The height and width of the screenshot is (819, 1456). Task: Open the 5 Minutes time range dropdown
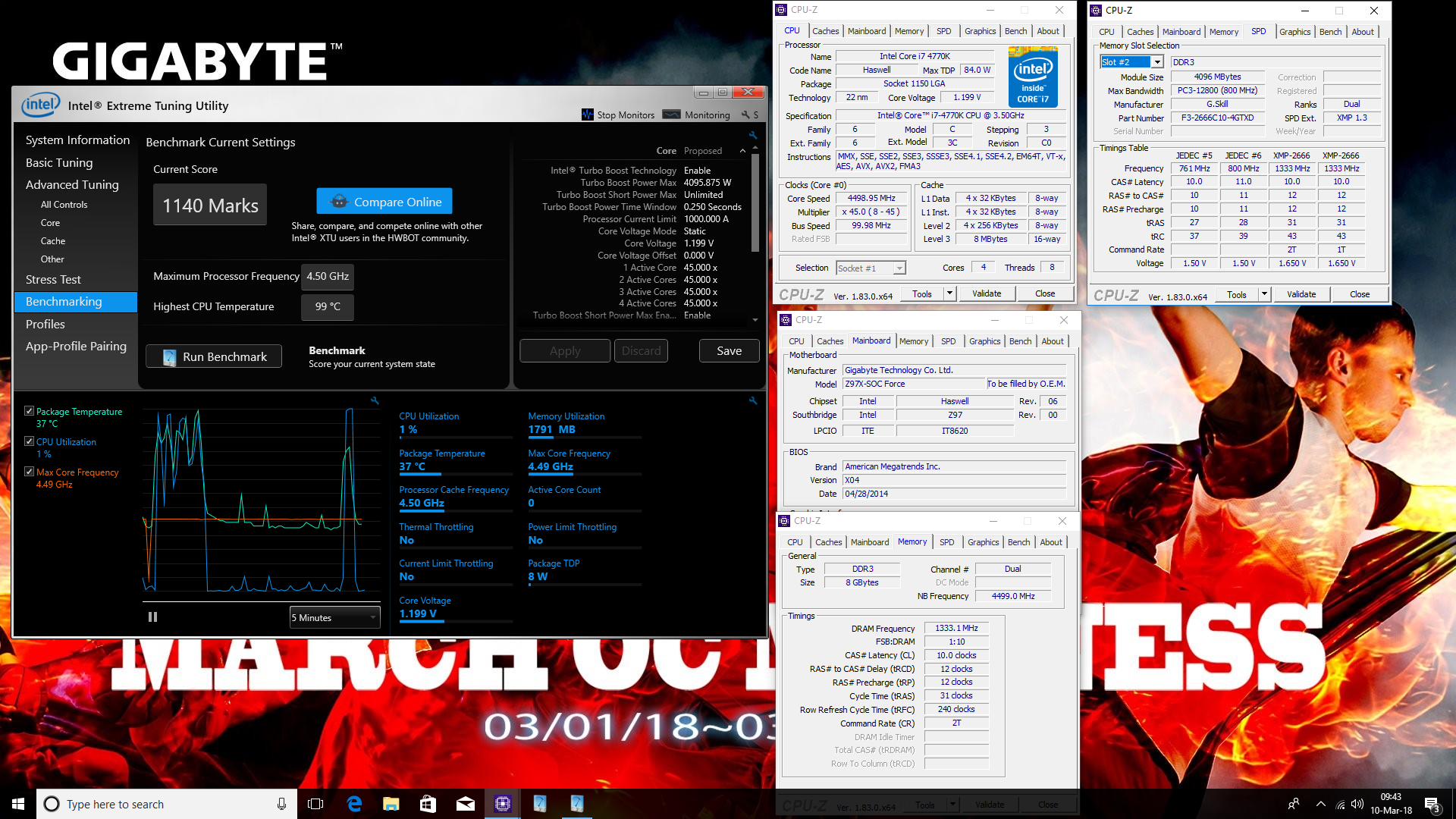[334, 617]
